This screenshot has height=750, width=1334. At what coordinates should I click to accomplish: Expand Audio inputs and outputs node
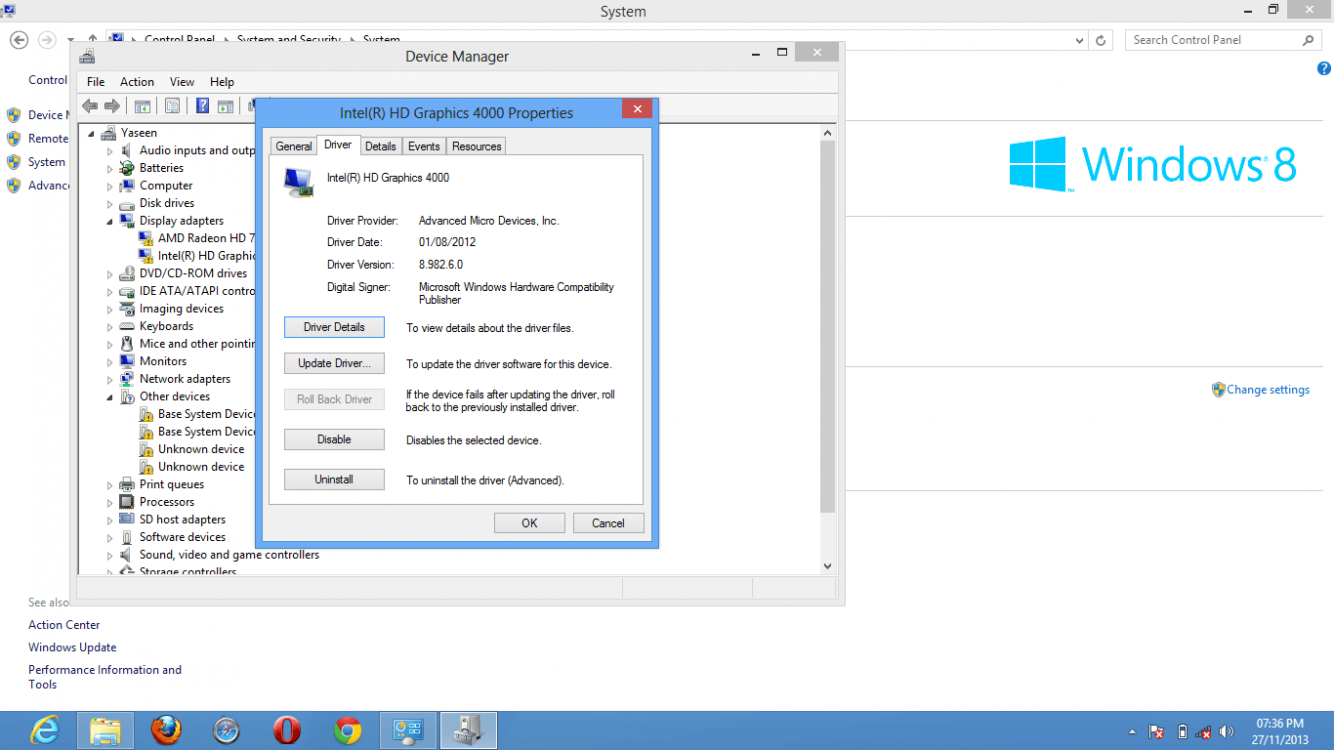pyautogui.click(x=110, y=151)
